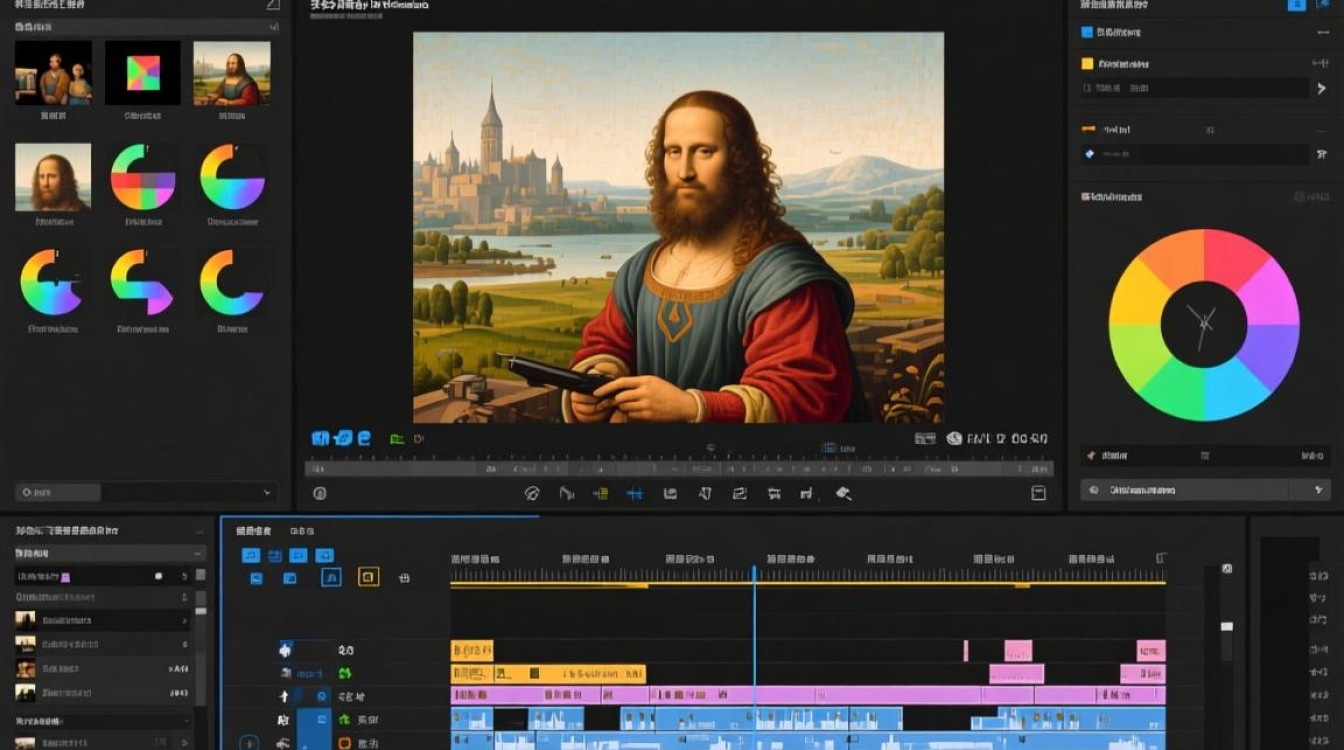Click the orange-outlined square icon above timeline tracks
Image resolution: width=1344 pixels, height=750 pixels.
pyautogui.click(x=368, y=577)
